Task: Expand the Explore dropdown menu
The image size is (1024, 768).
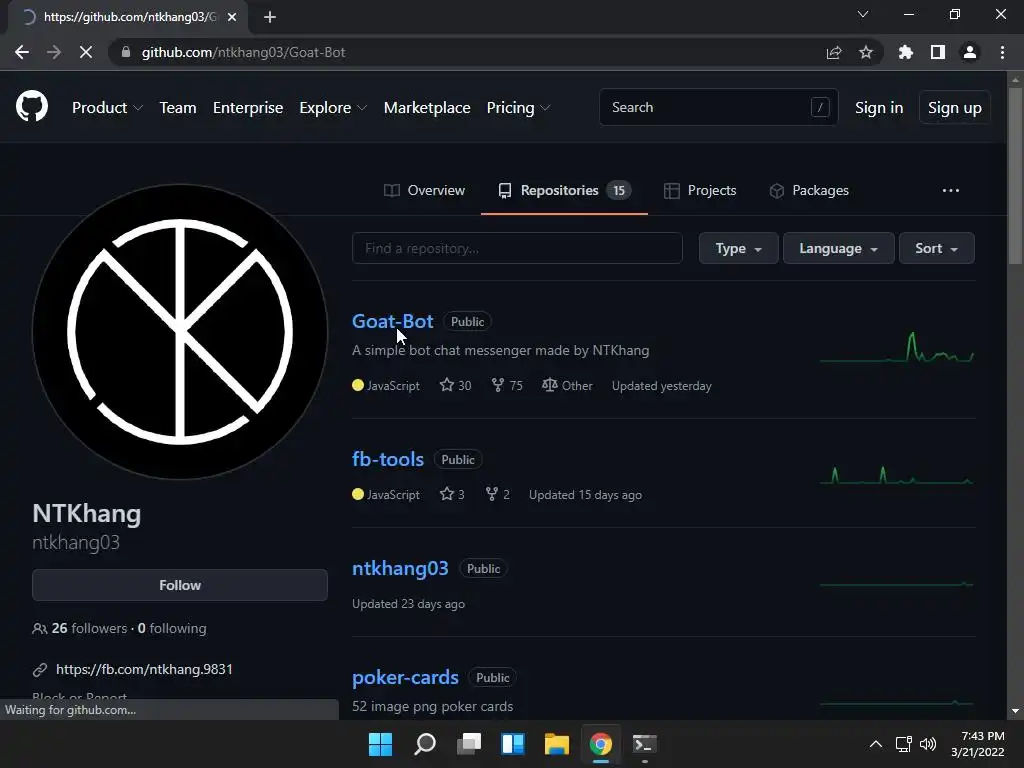Action: [333, 107]
